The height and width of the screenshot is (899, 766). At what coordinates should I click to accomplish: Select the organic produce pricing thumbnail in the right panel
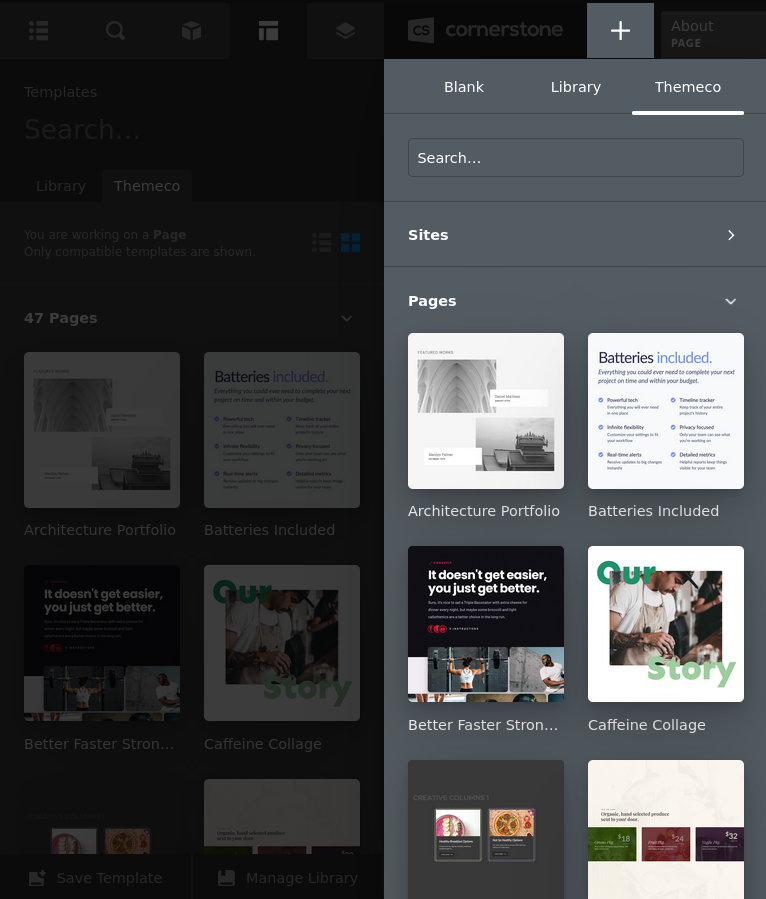tap(666, 830)
